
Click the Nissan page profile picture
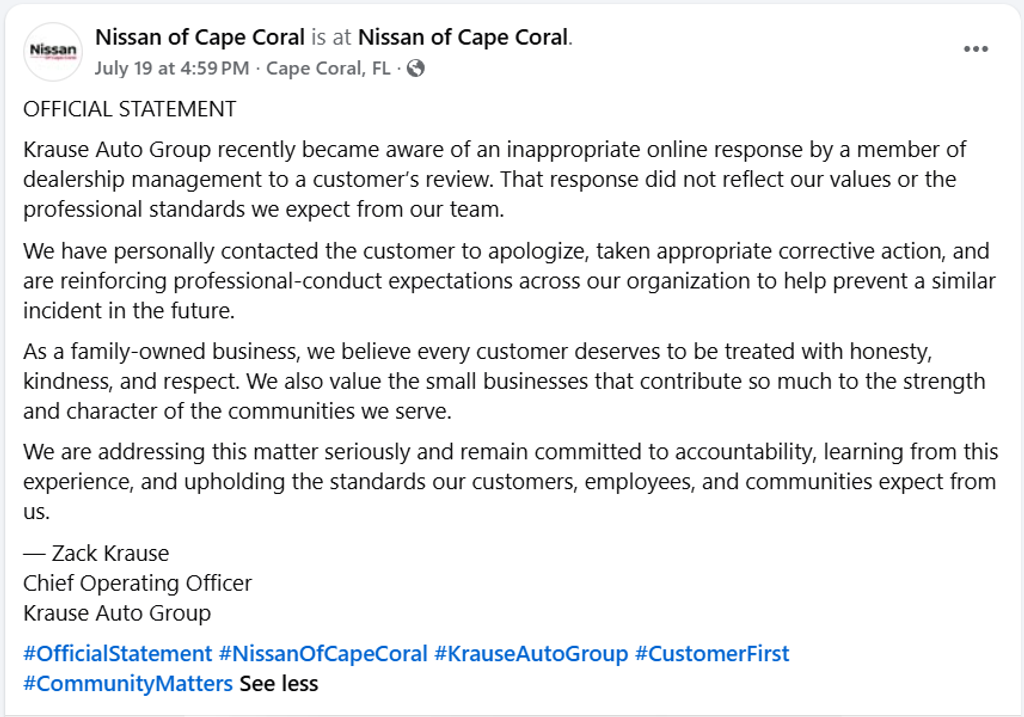53,52
